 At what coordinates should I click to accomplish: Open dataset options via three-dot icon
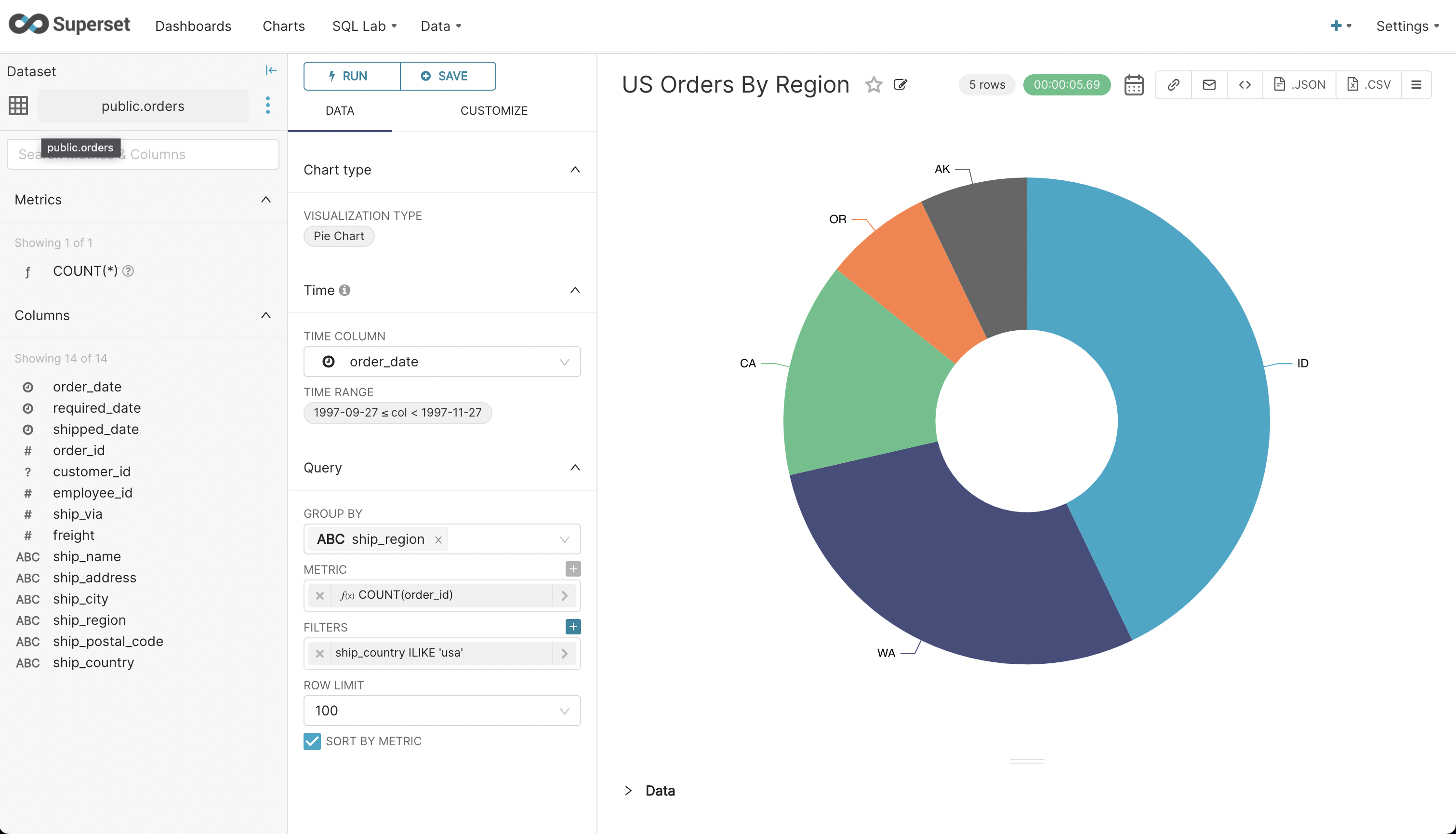click(x=267, y=106)
